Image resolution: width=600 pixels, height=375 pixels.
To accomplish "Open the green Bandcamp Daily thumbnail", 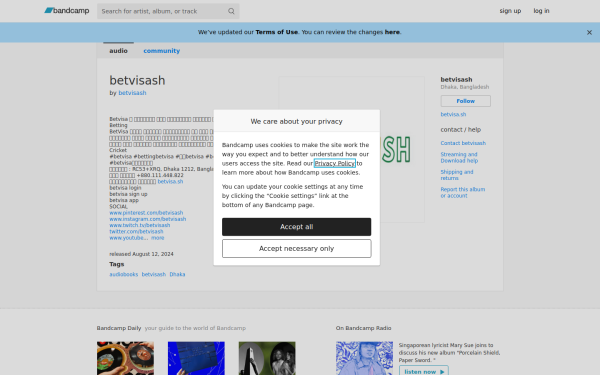I will pyautogui.click(x=267, y=358).
